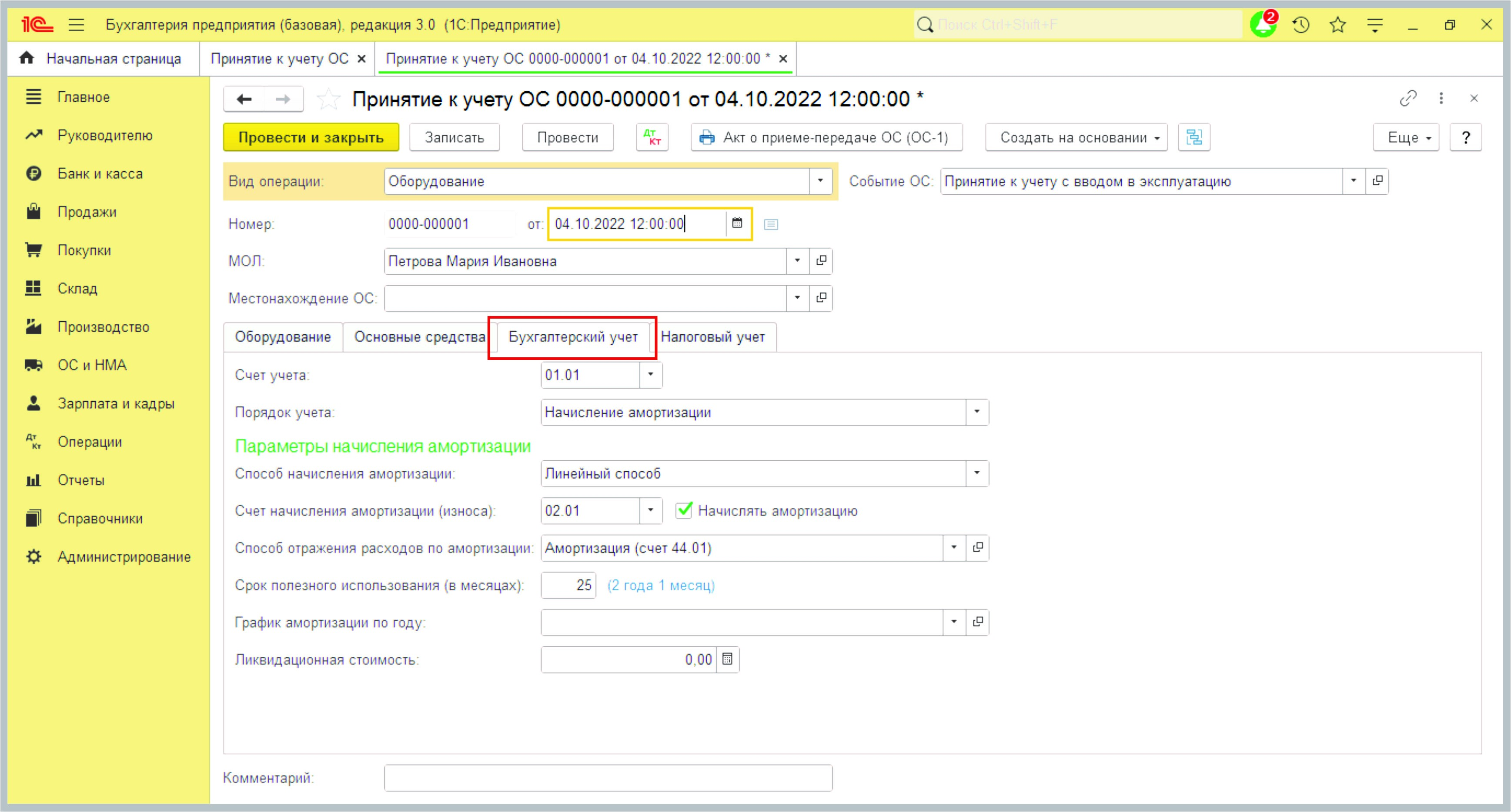
Task: Open the ОС и НМА section
Action: coord(92,365)
